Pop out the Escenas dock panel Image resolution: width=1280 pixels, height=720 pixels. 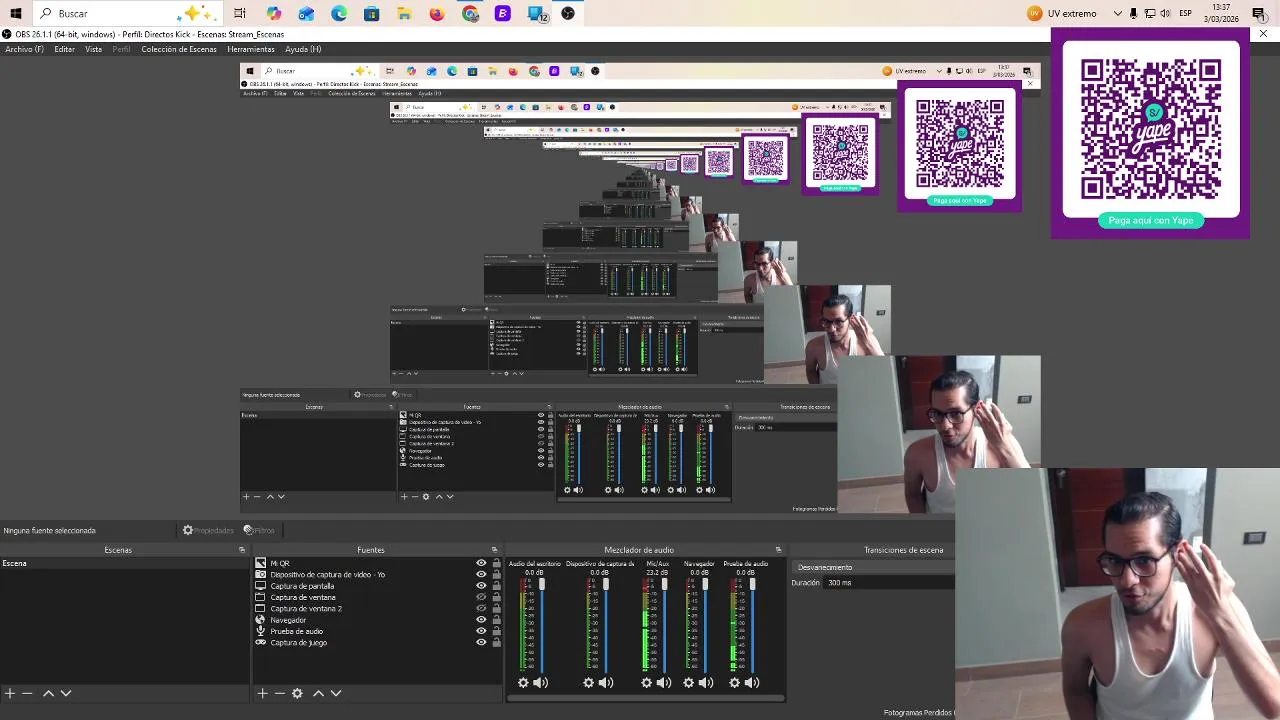(241, 550)
